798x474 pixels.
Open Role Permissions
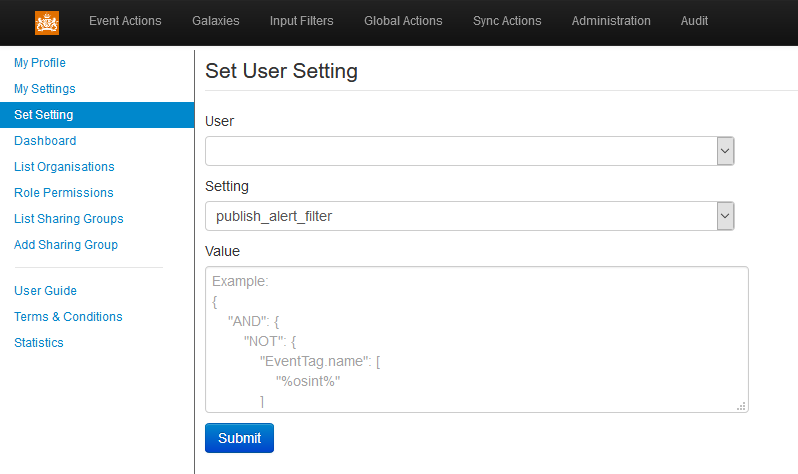[64, 192]
